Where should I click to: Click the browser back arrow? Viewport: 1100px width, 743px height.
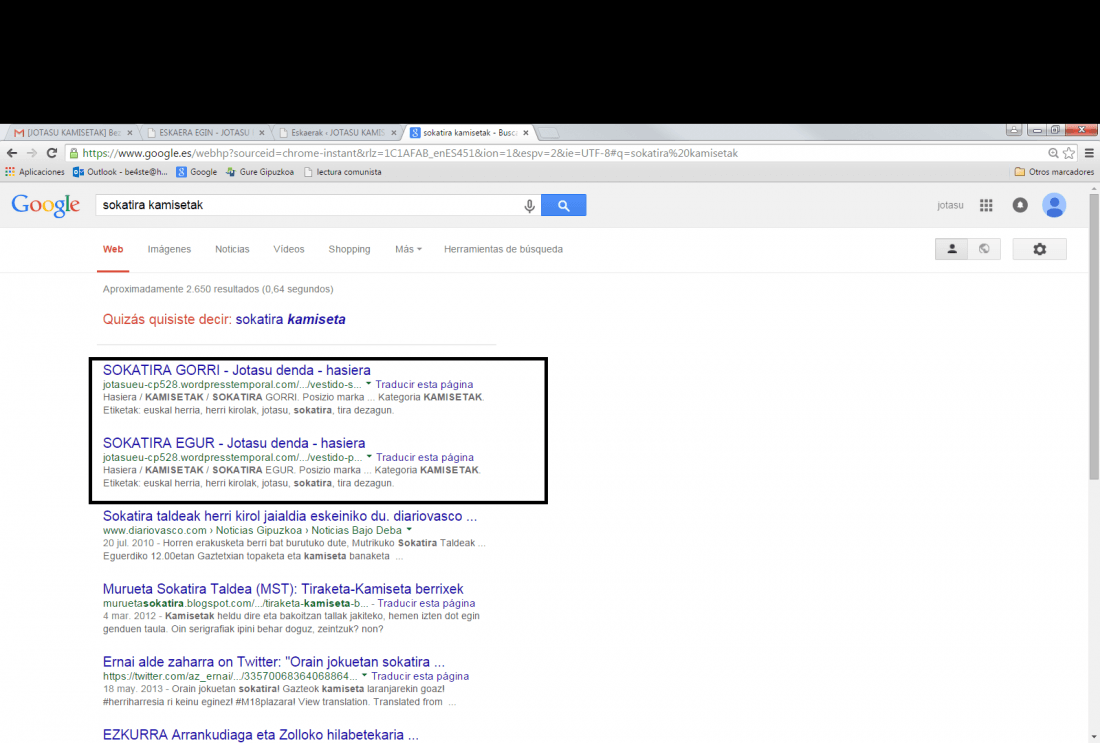pos(12,153)
